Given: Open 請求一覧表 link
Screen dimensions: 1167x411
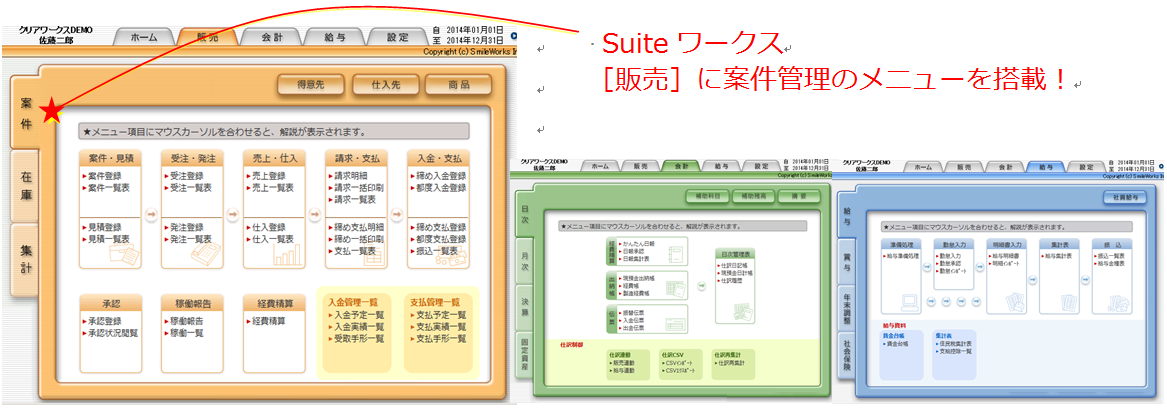Looking at the screenshot, I should pos(353,200).
